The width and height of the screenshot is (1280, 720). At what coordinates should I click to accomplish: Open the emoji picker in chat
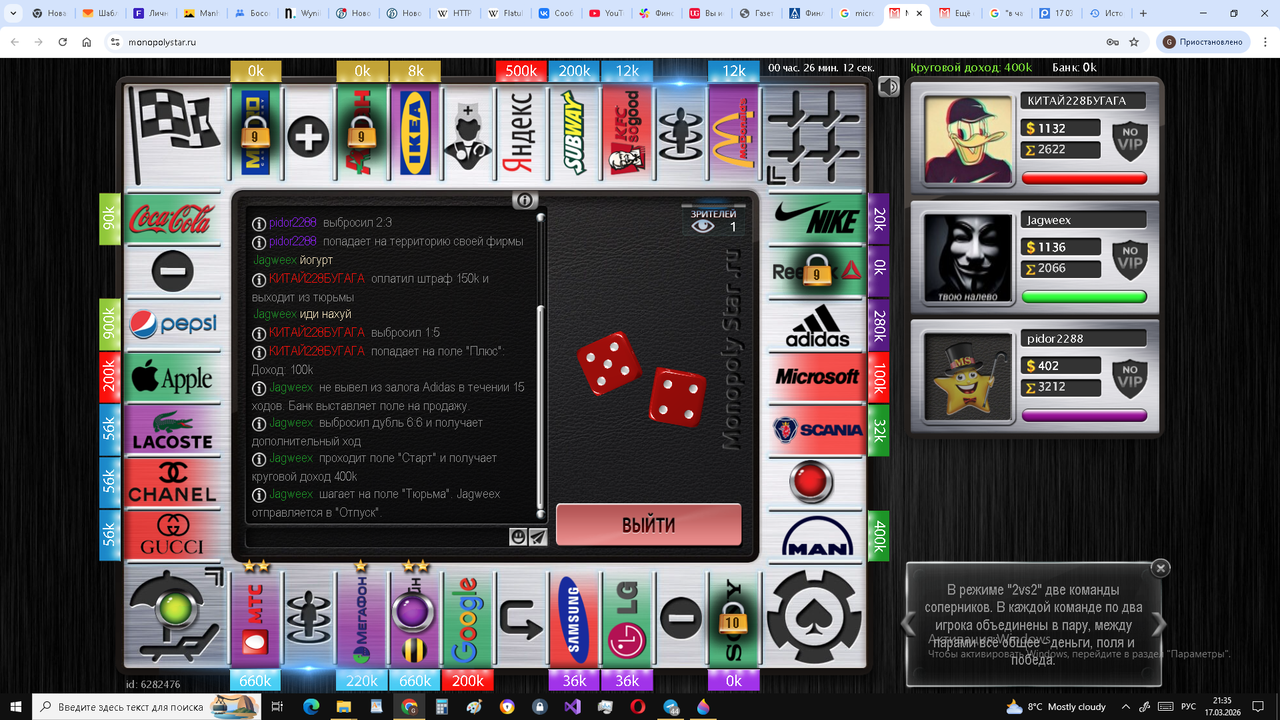[518, 537]
